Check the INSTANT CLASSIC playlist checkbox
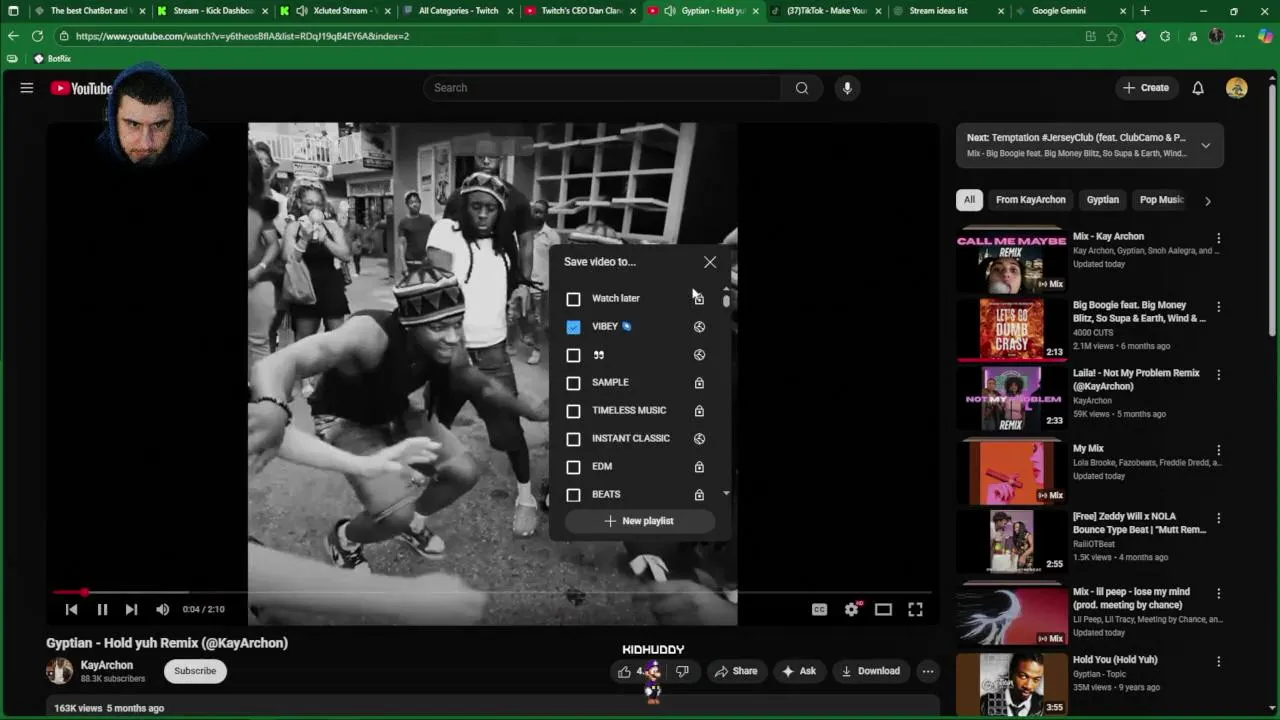The width and height of the screenshot is (1280, 720). pos(573,439)
